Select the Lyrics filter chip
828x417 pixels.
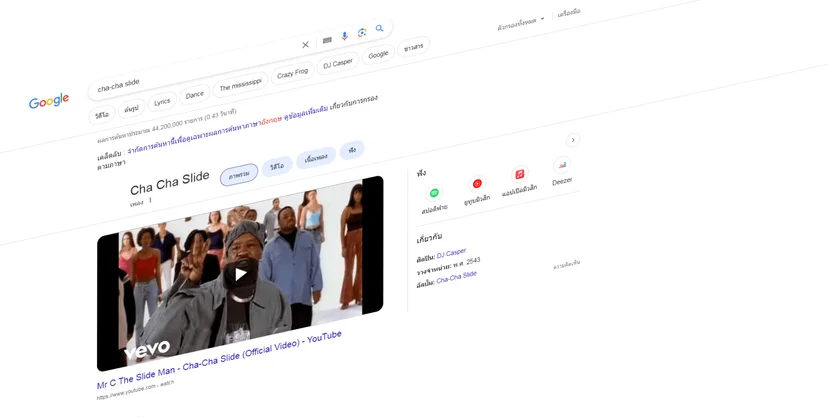pyautogui.click(x=162, y=102)
